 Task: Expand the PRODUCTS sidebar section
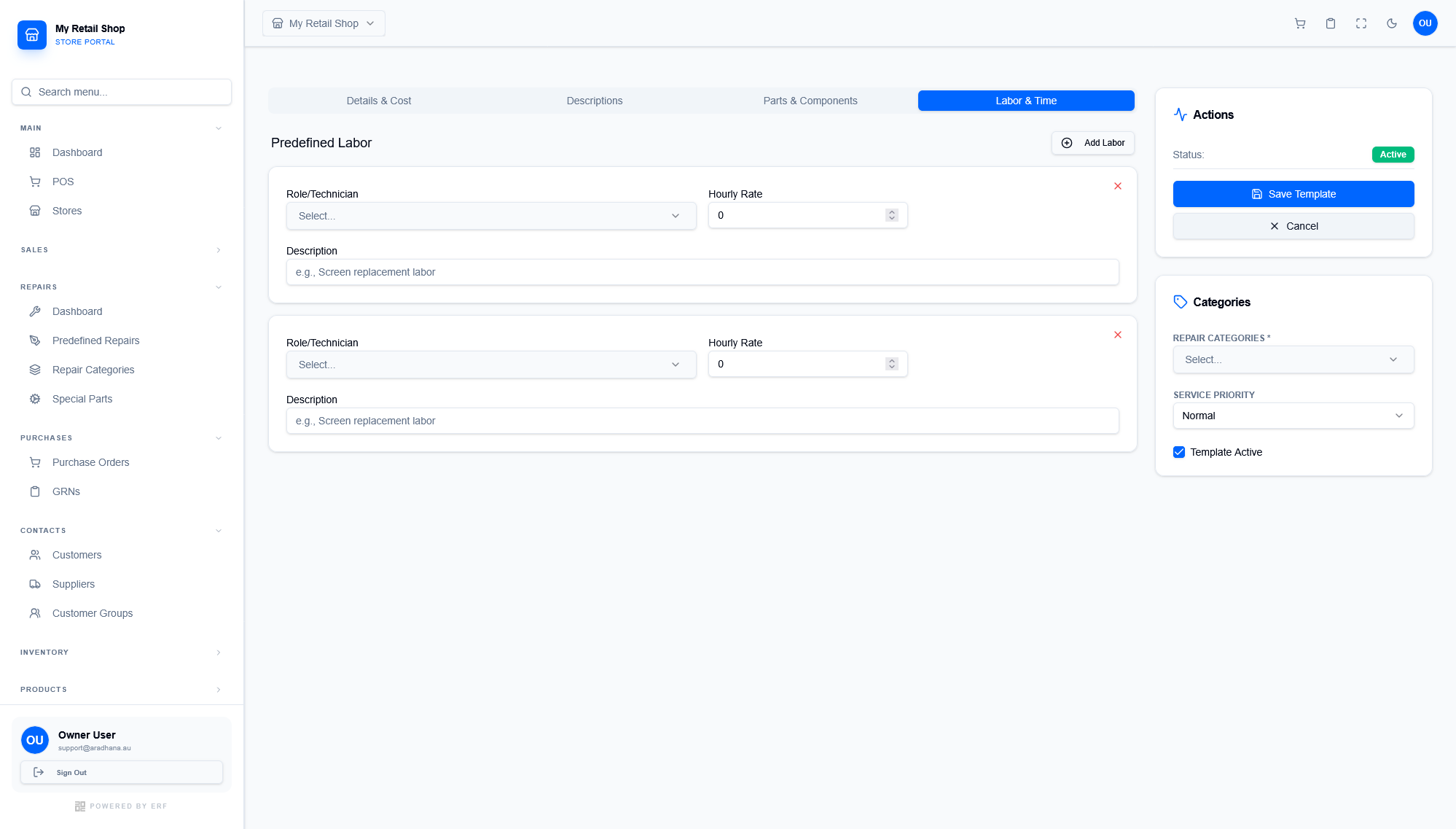(x=122, y=690)
